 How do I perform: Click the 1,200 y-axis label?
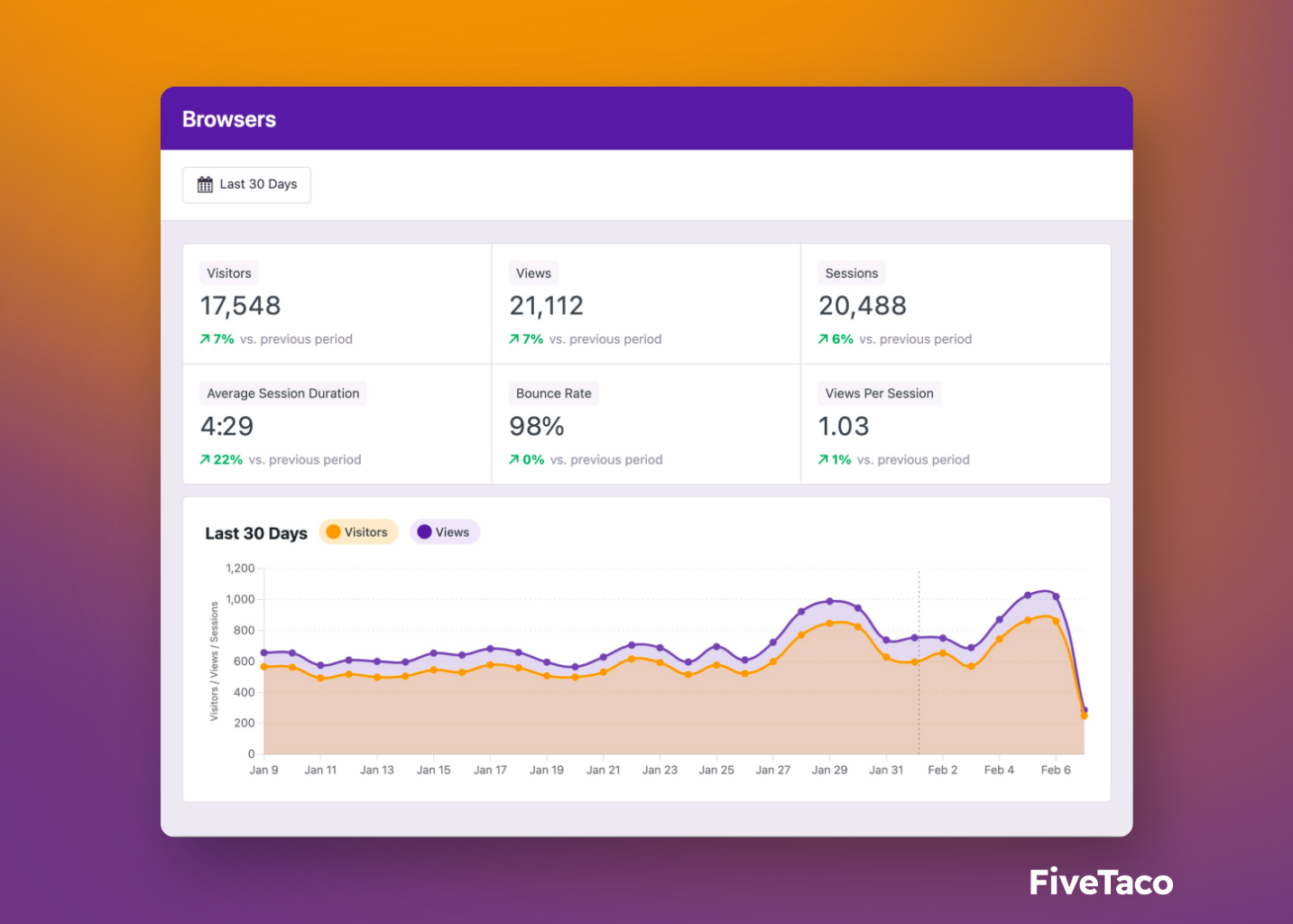(x=240, y=568)
